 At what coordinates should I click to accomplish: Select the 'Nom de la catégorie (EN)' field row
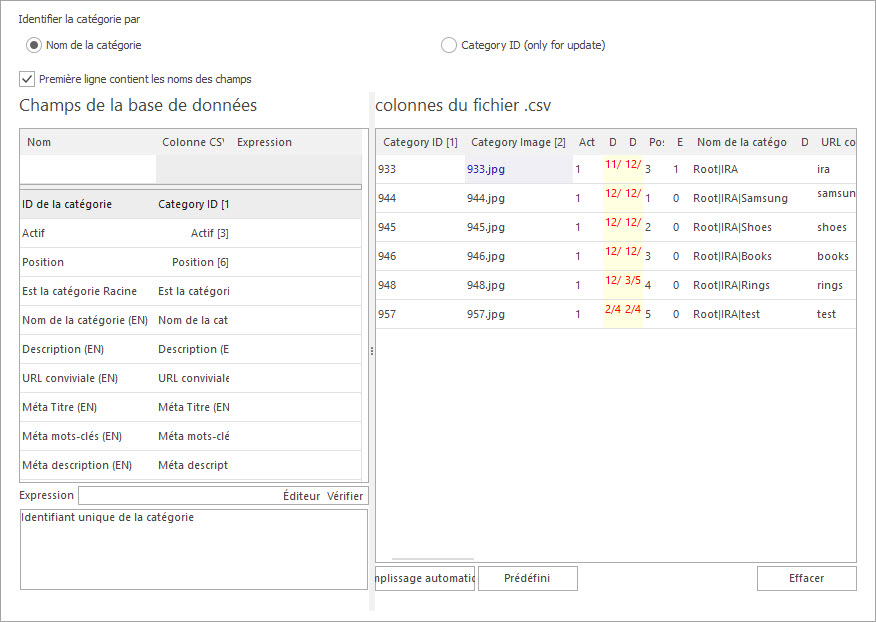(191, 320)
